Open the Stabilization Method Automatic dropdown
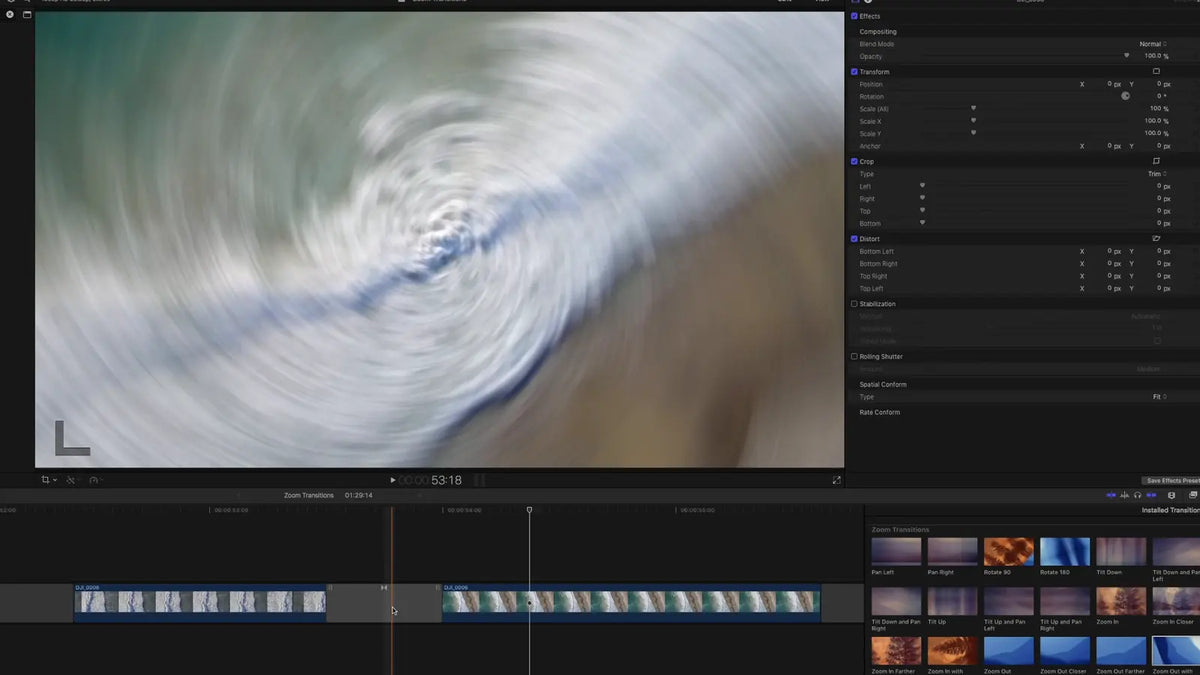 click(1146, 316)
